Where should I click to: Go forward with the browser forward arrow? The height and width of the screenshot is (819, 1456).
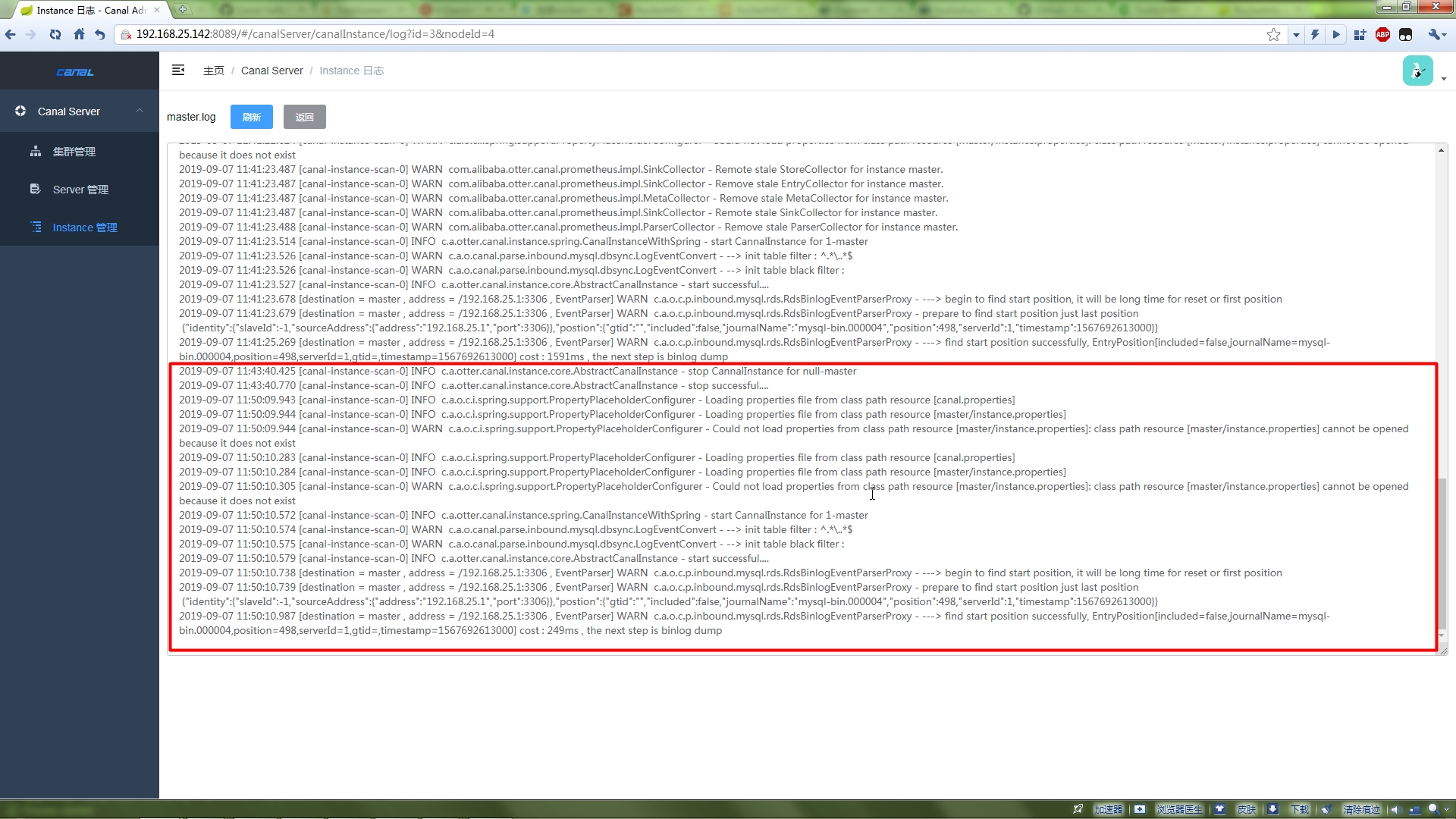coord(31,34)
